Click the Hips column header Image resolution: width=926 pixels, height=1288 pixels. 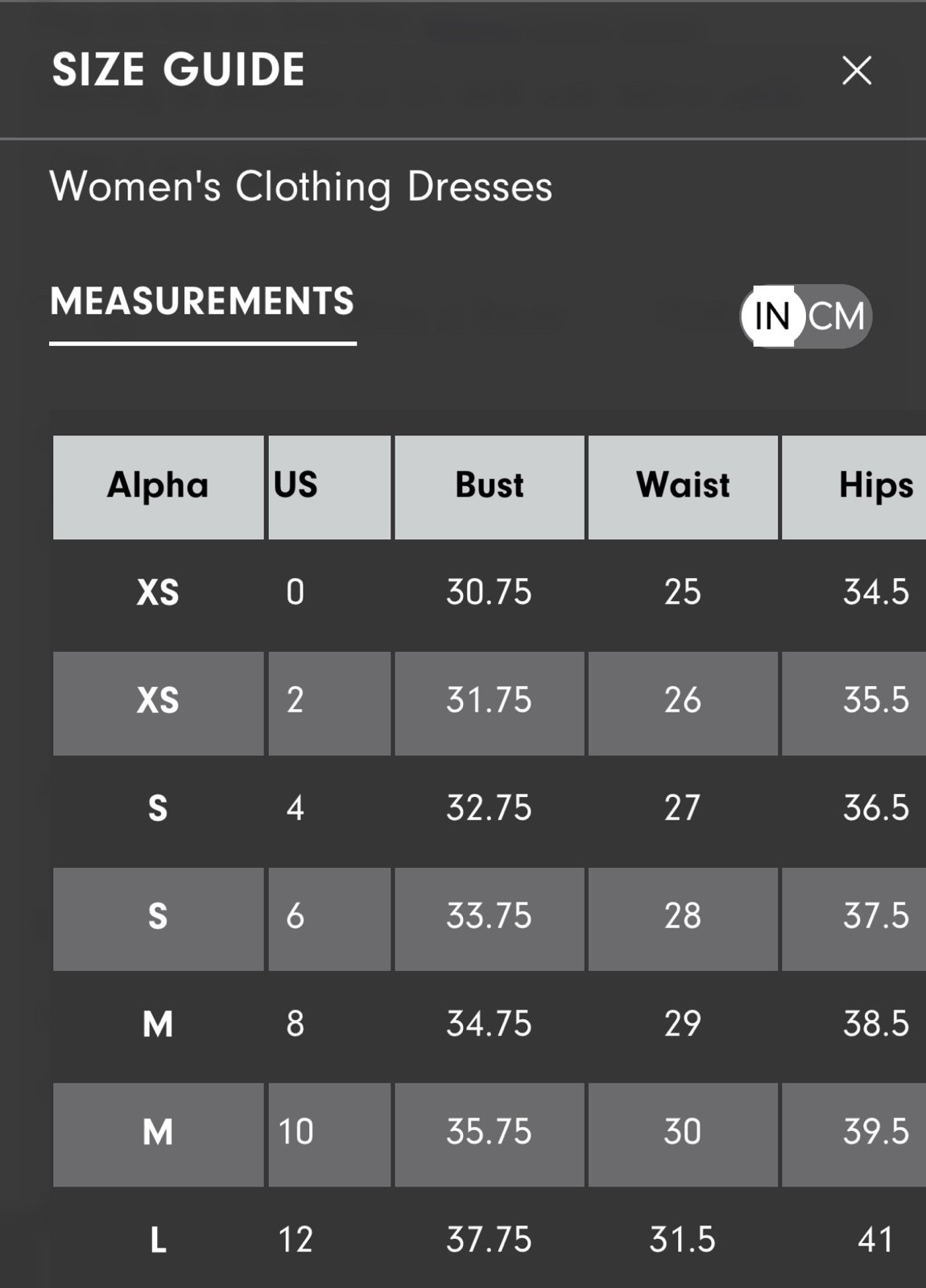(854, 486)
